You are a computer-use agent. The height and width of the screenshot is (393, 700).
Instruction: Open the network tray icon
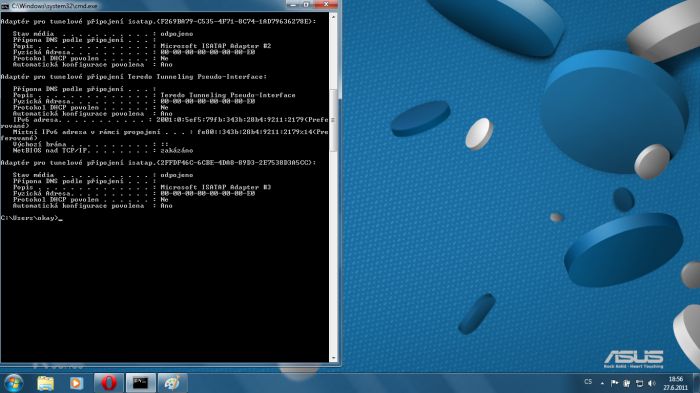tap(639, 383)
